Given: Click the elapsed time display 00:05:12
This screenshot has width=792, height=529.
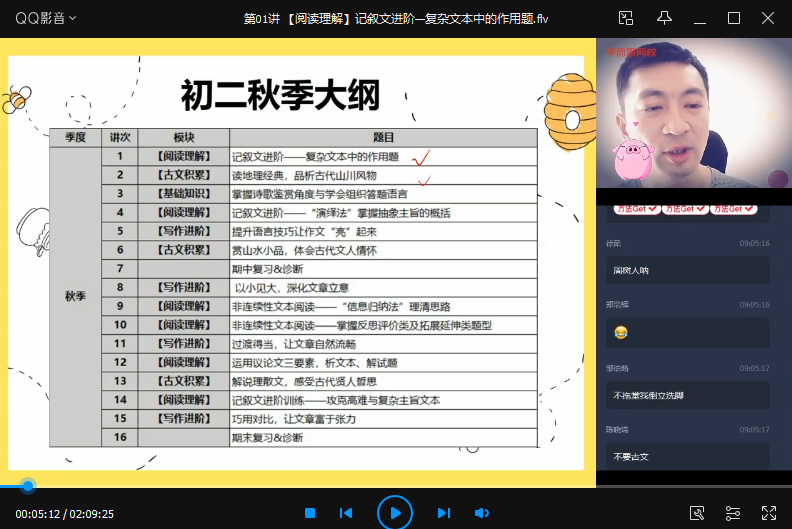Looking at the screenshot, I should (38, 514).
